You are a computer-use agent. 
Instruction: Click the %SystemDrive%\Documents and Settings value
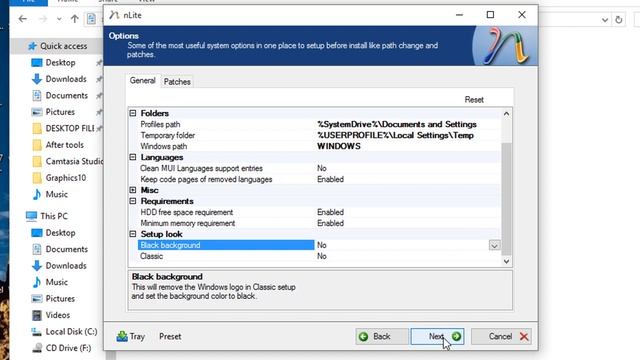click(397, 124)
